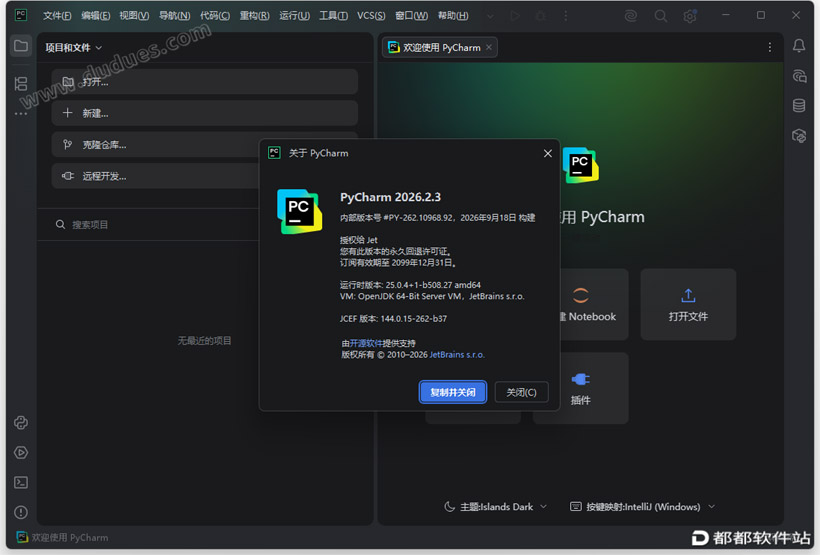Expand the Projects and Files dropdown
This screenshot has width=820, height=555.
73,48
